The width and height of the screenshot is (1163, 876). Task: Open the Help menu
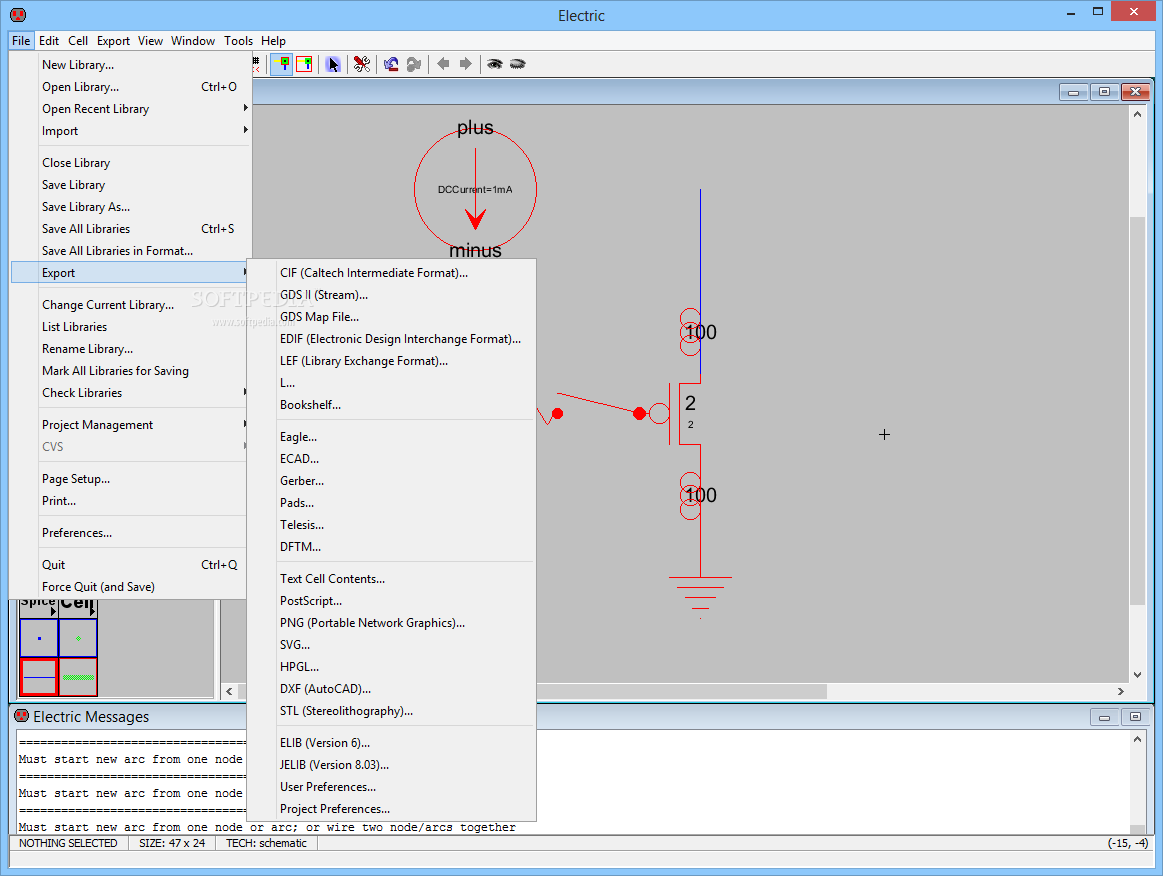coord(273,41)
